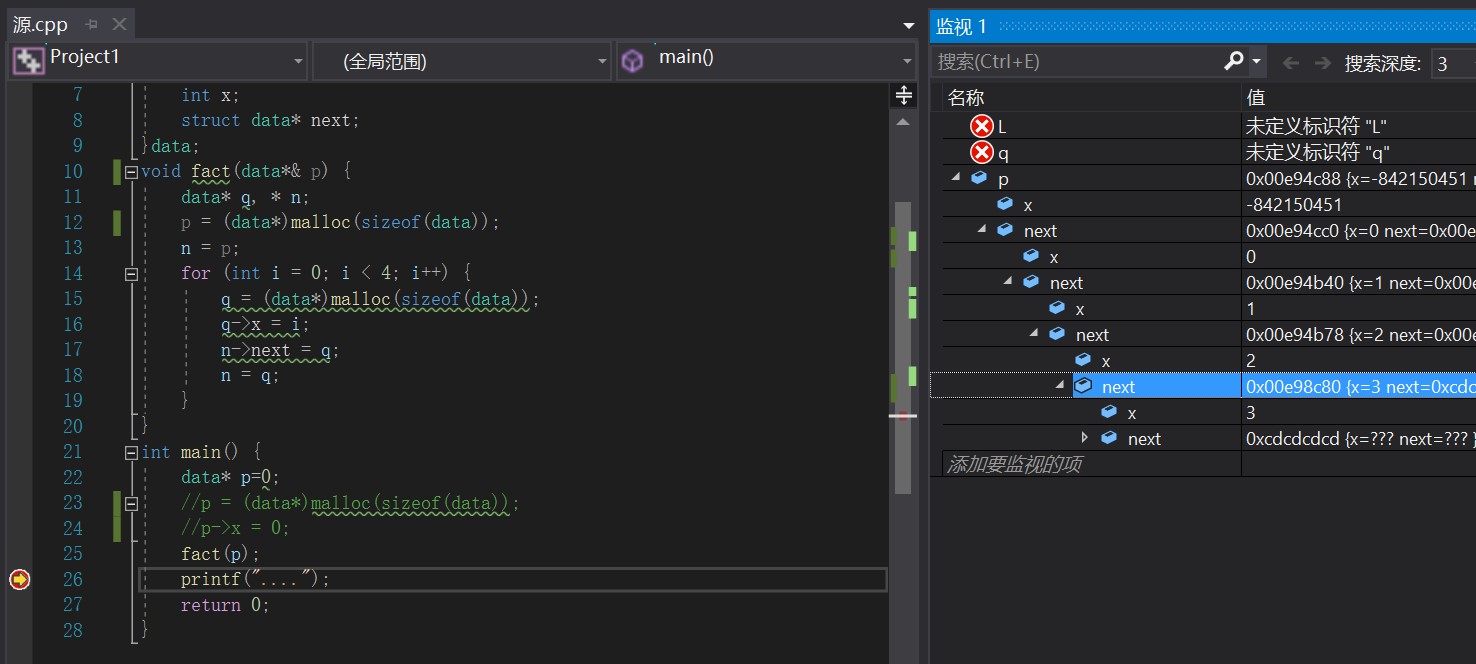Screen dimensions: 1476x664
Task: Click the error icon beside q
Action: tap(982, 152)
